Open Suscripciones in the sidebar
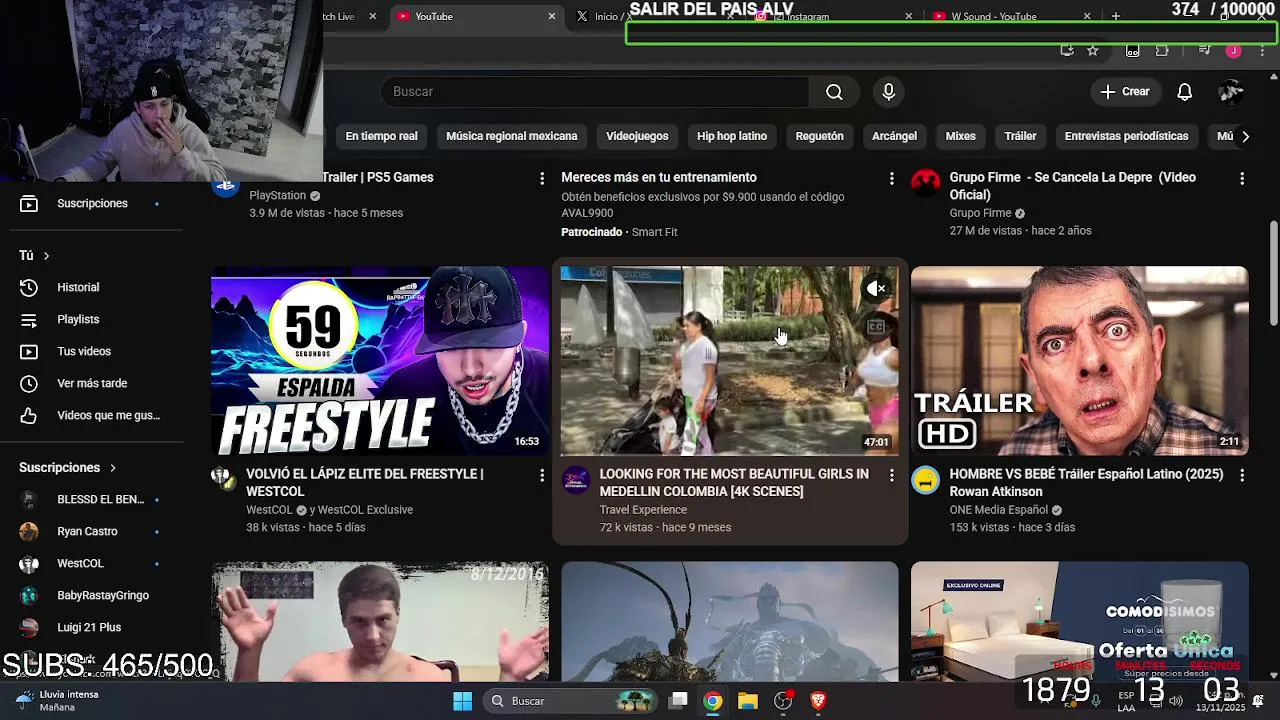Viewport: 1280px width, 720px height. (92, 203)
